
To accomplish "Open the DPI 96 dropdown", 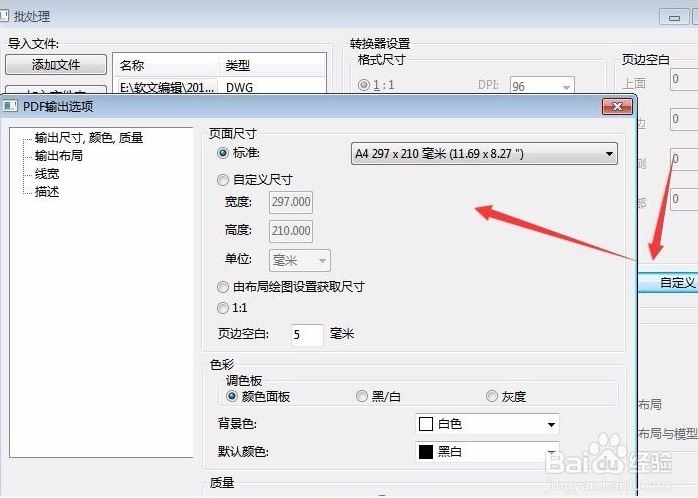I will (540, 87).
